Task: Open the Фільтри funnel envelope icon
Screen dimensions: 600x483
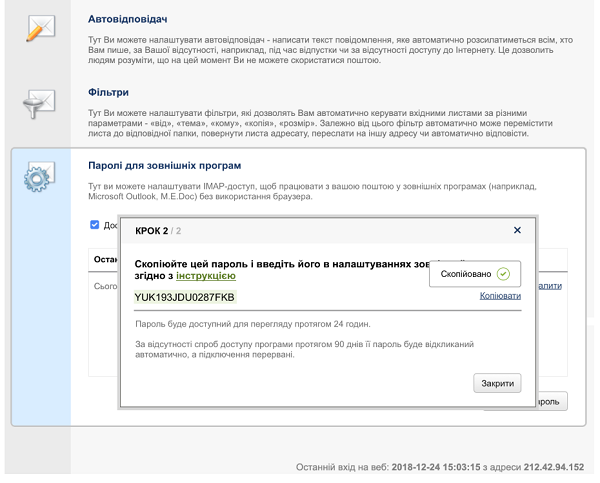Action: (39, 104)
